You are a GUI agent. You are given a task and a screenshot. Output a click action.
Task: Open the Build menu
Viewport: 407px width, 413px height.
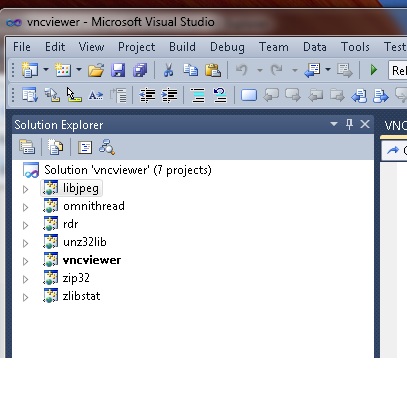(x=182, y=47)
